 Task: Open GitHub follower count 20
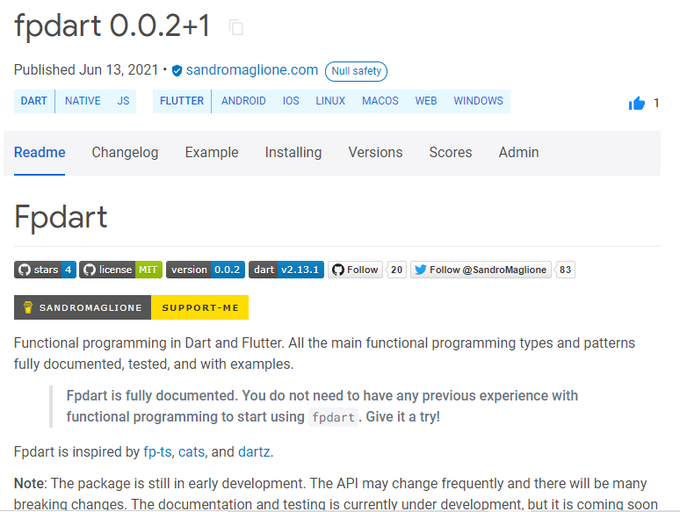[x=396, y=270]
